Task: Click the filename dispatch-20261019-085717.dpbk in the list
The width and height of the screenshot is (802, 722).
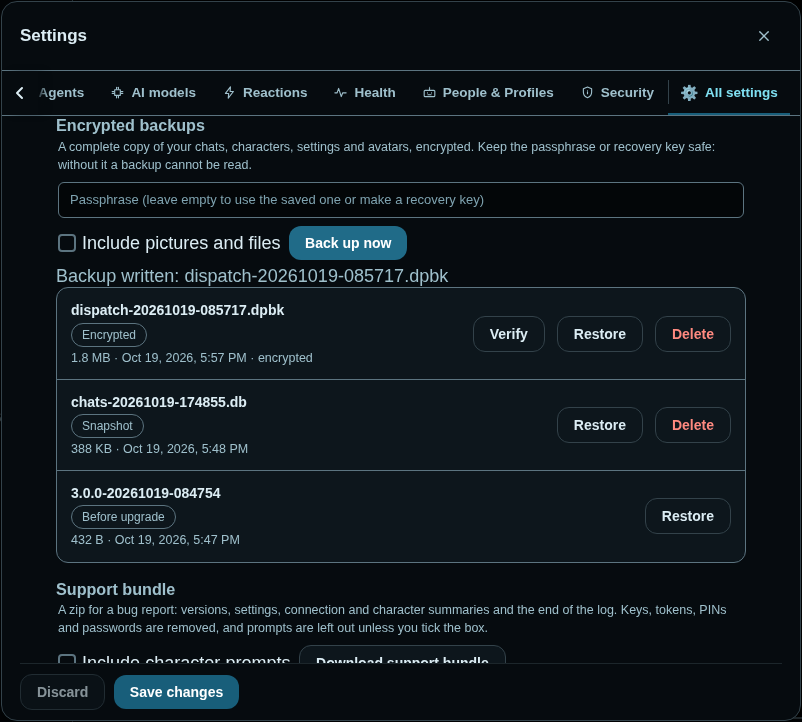Action: [177, 310]
